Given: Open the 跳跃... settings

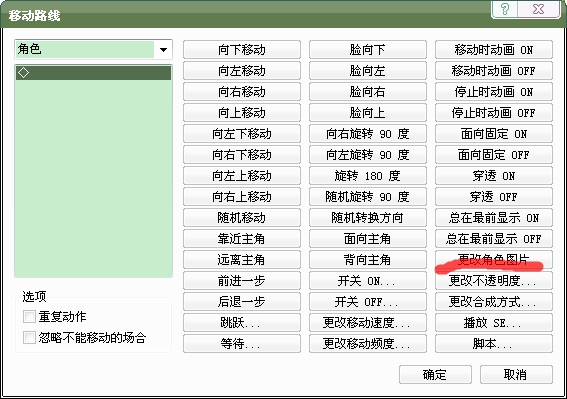Looking at the screenshot, I should (242, 322).
